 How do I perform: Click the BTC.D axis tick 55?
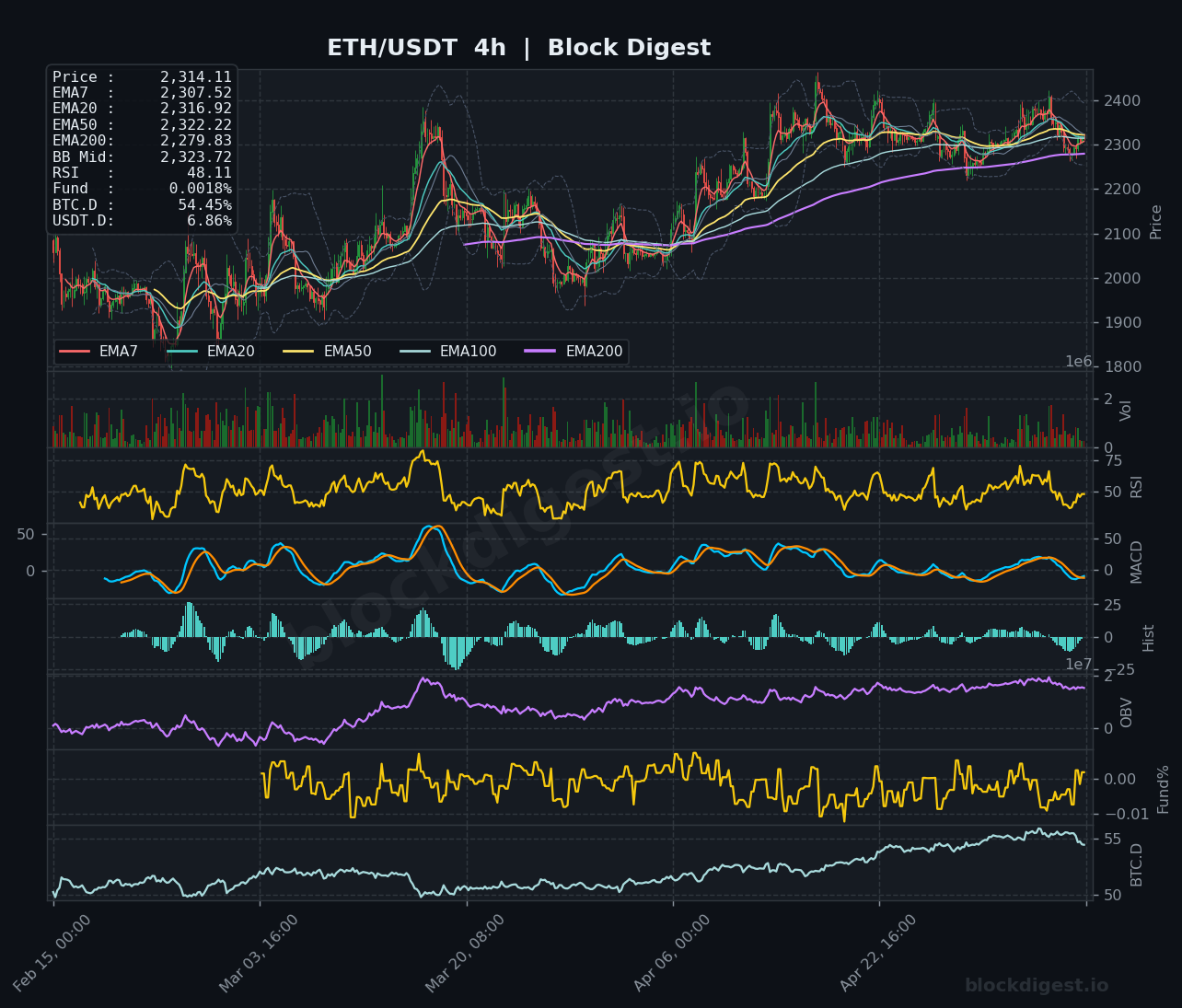coord(1113,839)
